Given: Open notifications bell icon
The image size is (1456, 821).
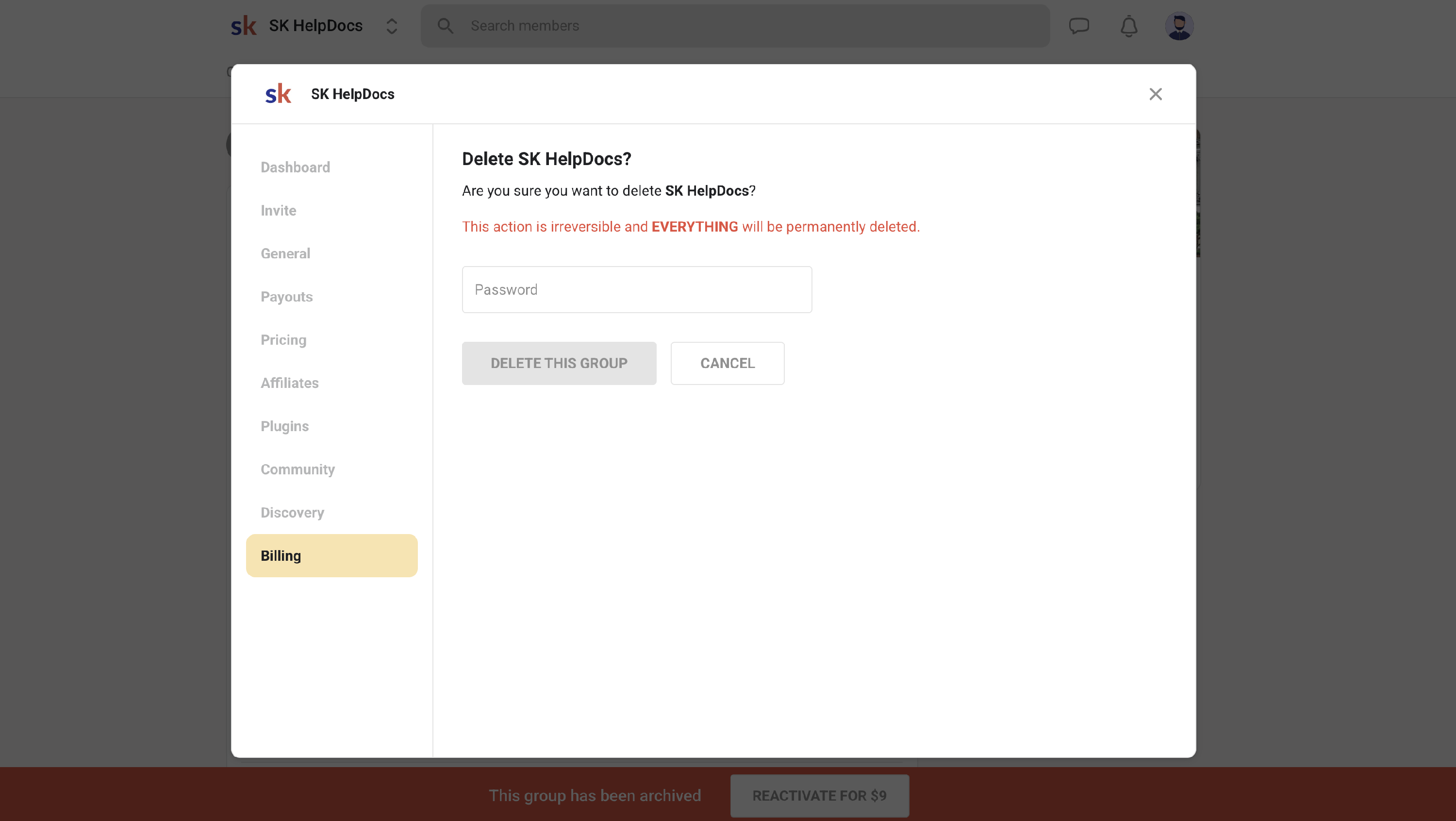Looking at the screenshot, I should click(x=1129, y=26).
